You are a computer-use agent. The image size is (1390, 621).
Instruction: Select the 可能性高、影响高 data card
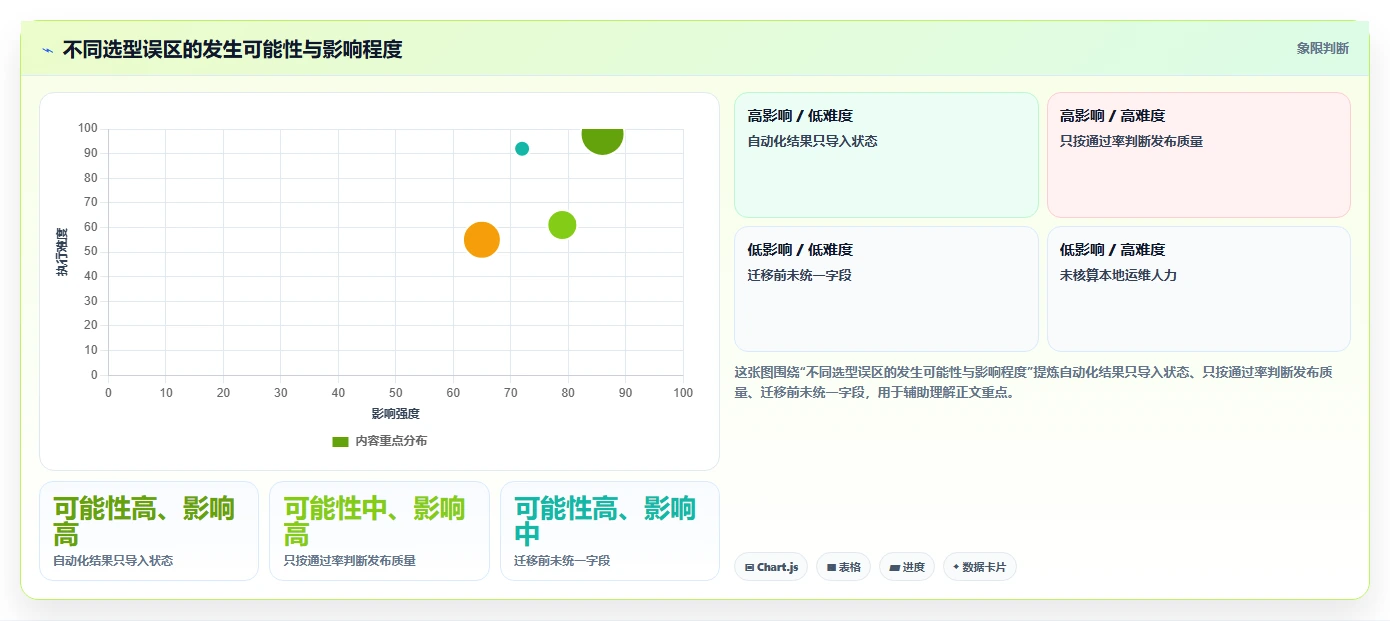[x=149, y=531]
